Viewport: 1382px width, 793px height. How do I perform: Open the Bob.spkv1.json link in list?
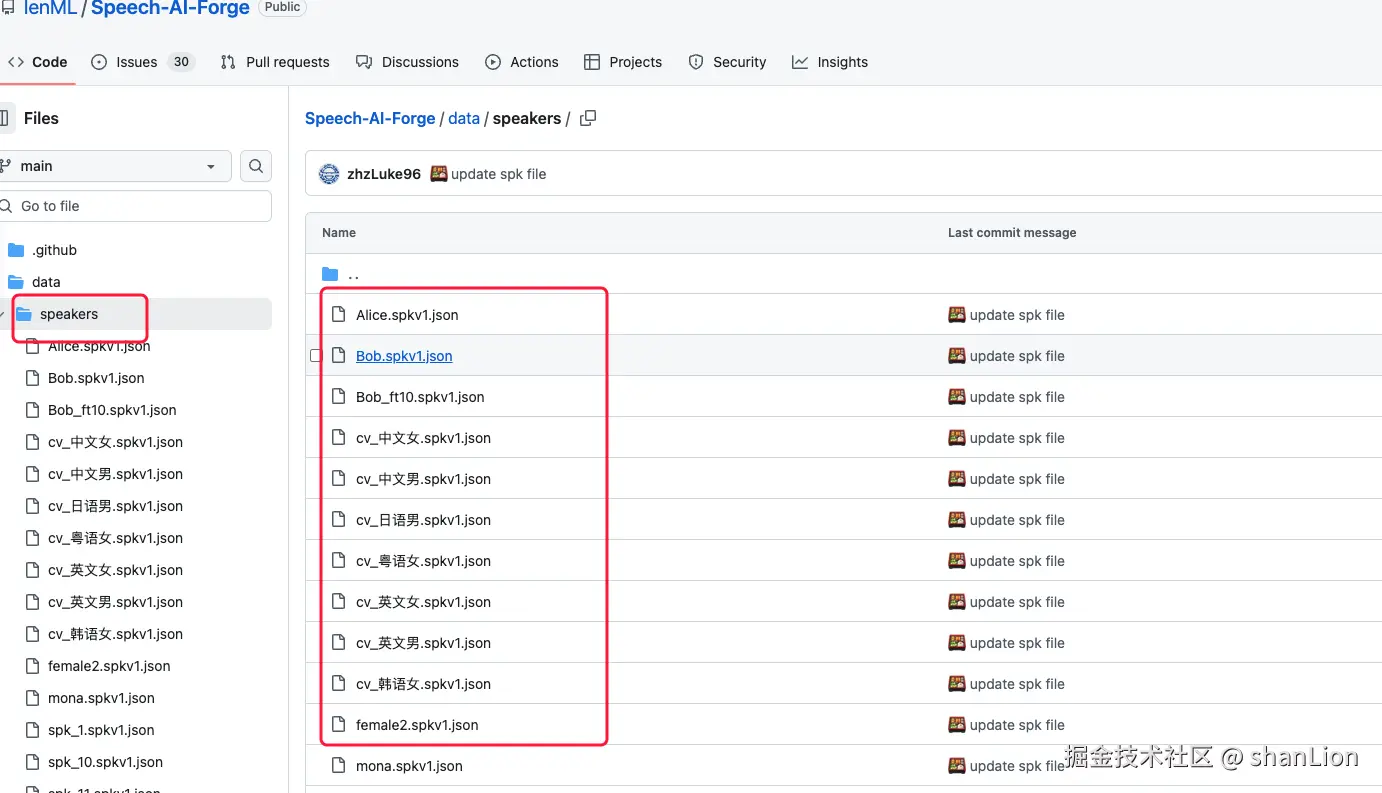pos(404,356)
